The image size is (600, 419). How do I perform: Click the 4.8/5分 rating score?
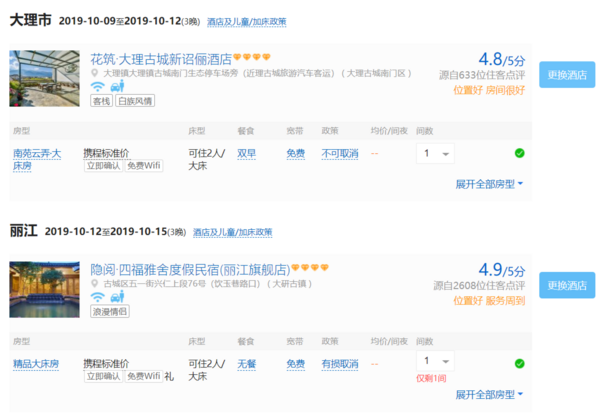tap(502, 60)
